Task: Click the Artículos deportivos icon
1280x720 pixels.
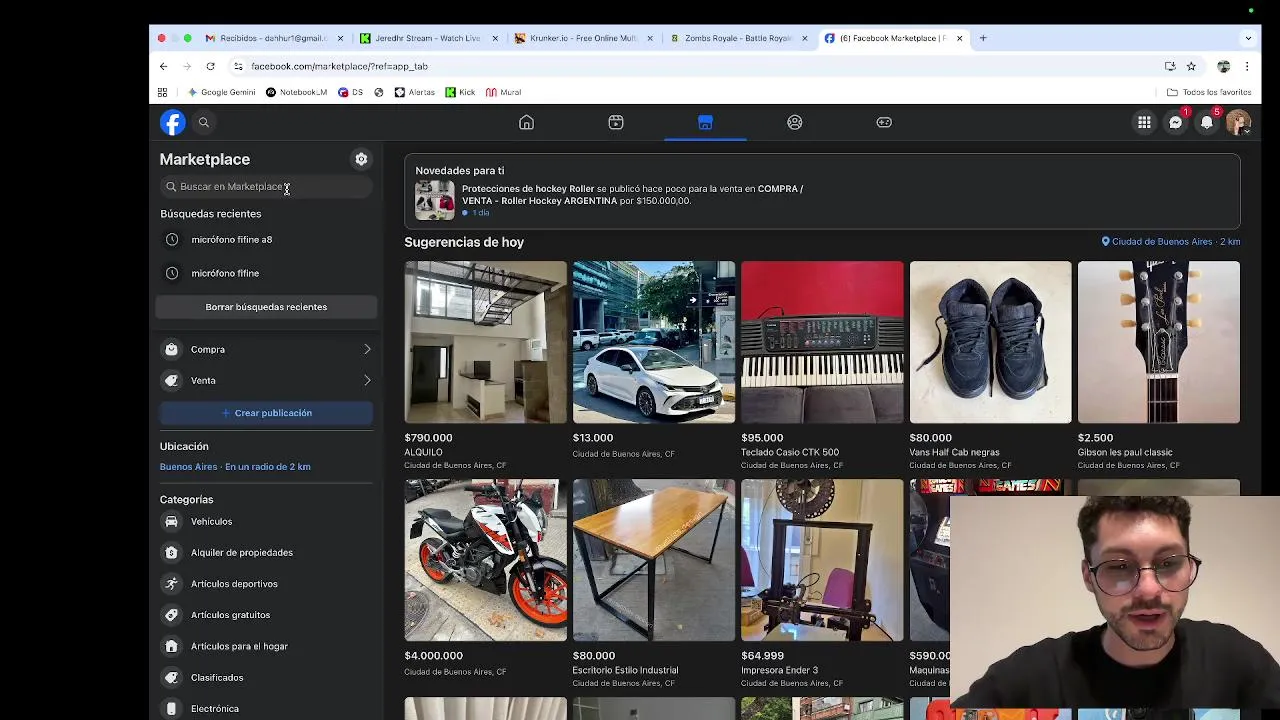Action: [x=172, y=584]
